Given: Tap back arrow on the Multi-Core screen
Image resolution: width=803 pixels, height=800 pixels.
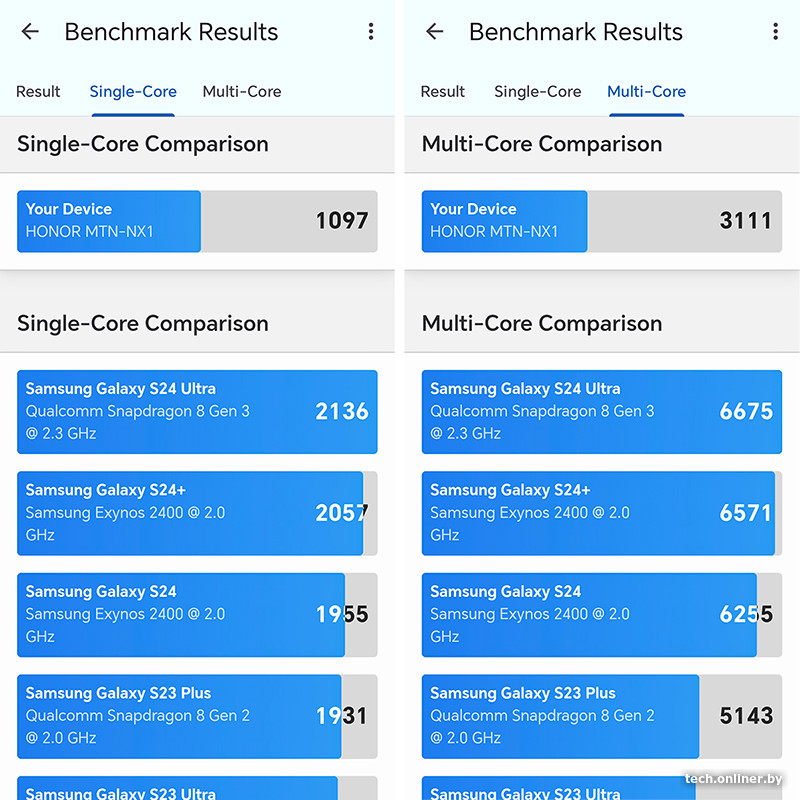Looking at the screenshot, I should (434, 32).
